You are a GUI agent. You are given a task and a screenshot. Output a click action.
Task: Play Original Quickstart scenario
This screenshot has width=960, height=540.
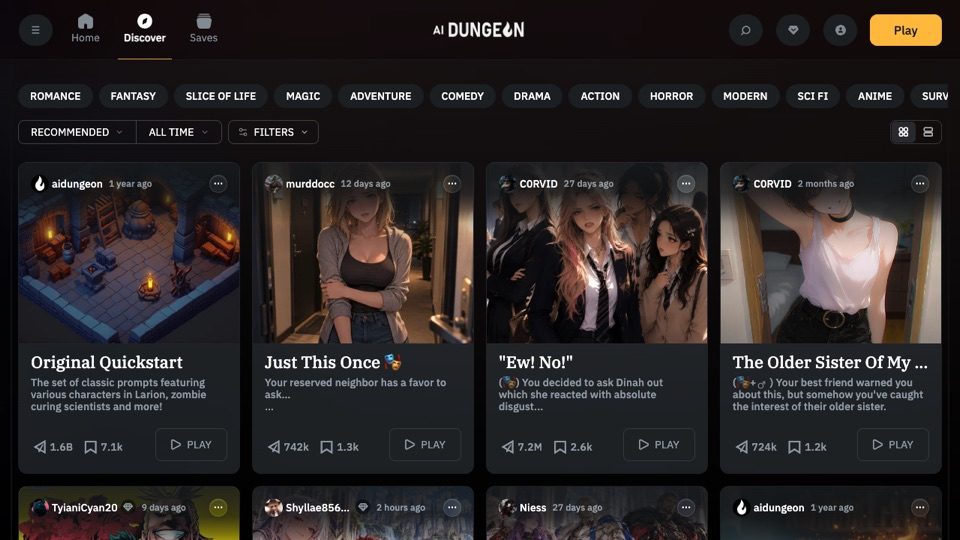[191, 444]
